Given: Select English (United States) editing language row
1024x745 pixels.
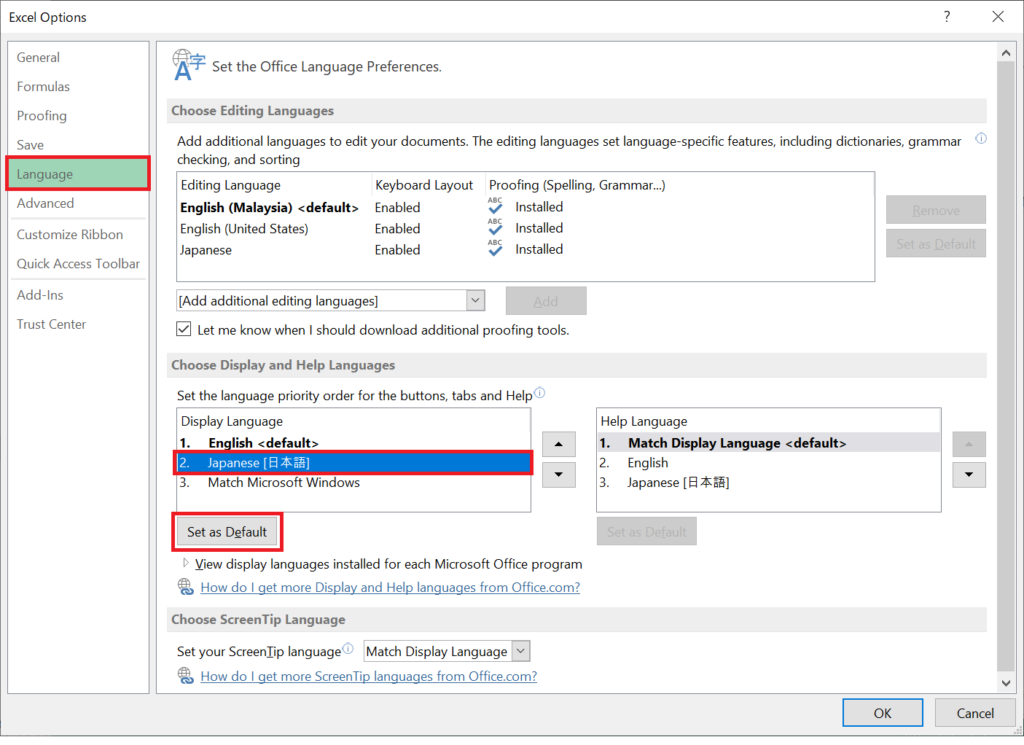Looking at the screenshot, I should pyautogui.click(x=525, y=229).
